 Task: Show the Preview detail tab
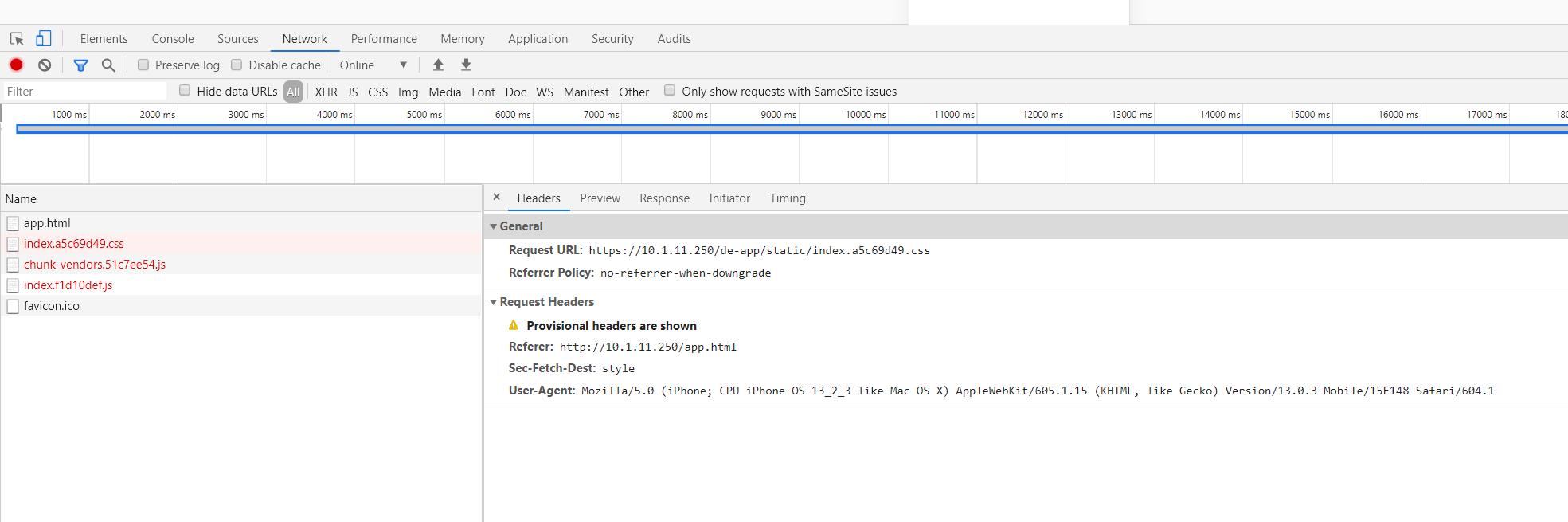coord(600,198)
